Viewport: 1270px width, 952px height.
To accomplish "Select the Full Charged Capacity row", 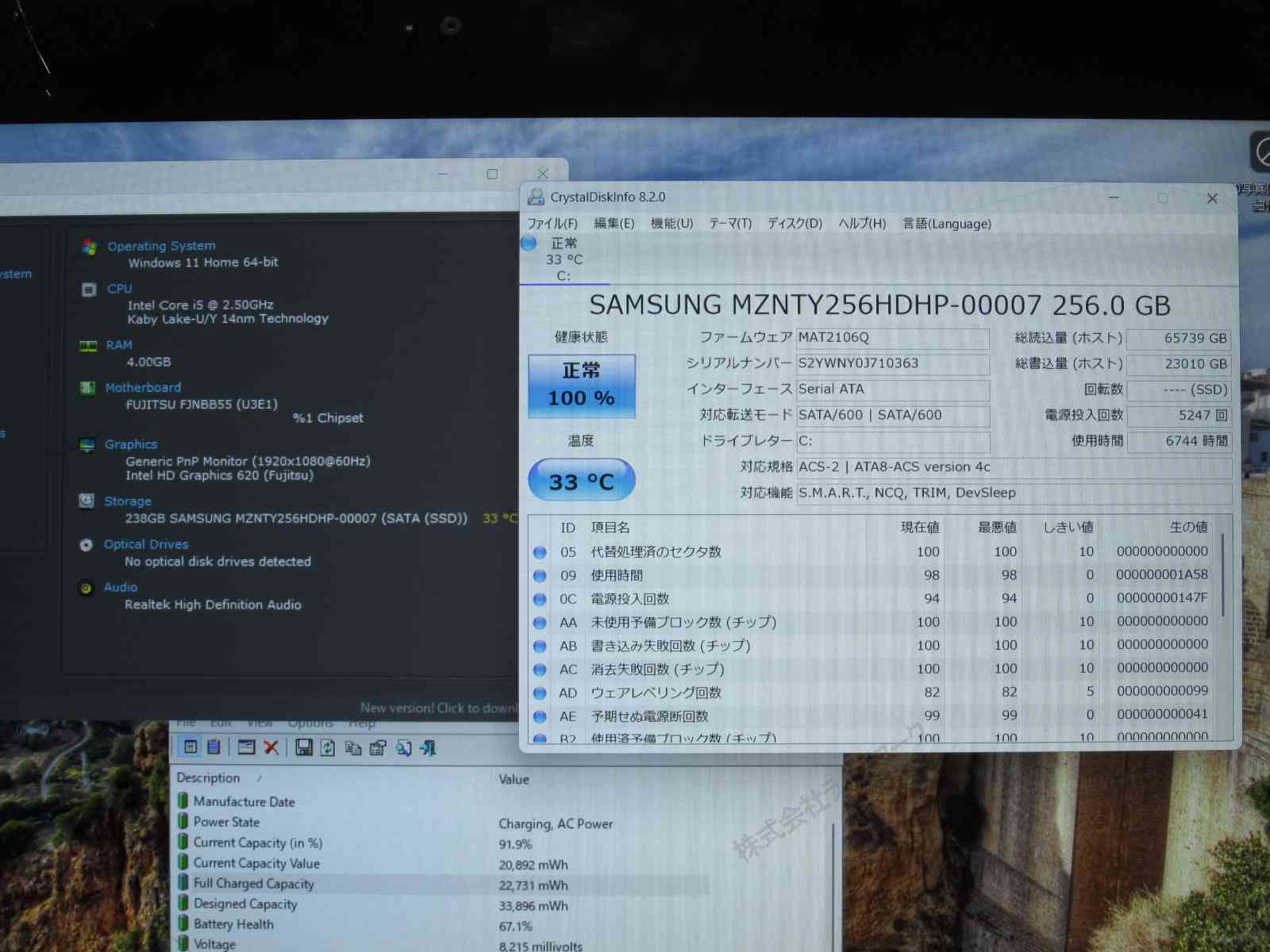I will pos(254,884).
